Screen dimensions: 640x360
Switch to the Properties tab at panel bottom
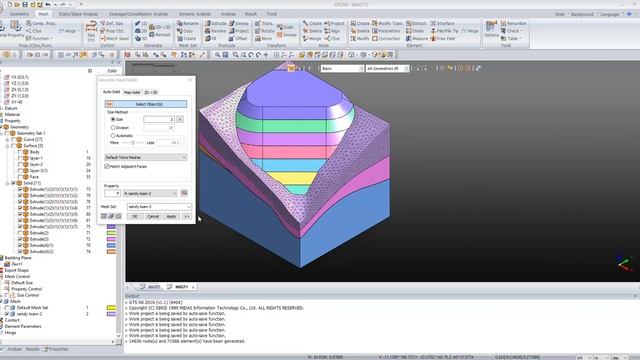[56, 349]
